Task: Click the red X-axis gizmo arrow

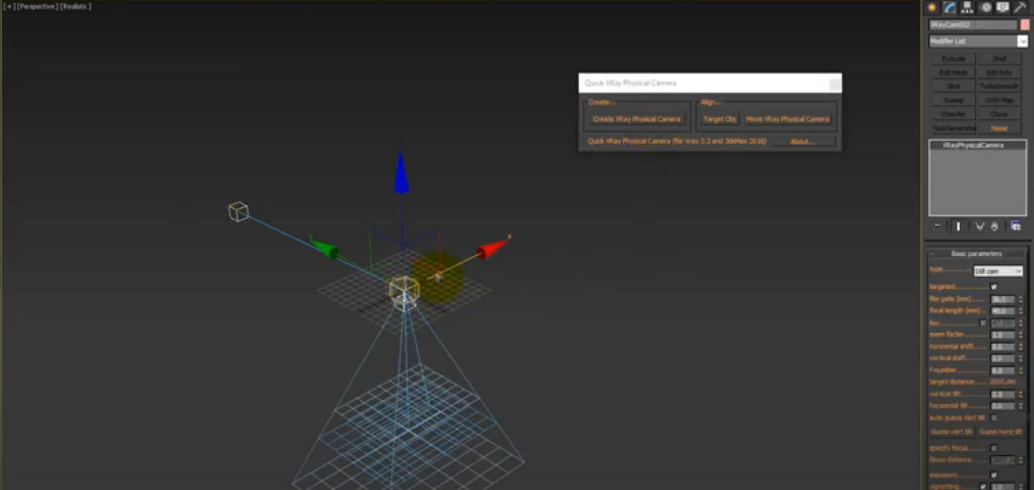Action: point(492,249)
